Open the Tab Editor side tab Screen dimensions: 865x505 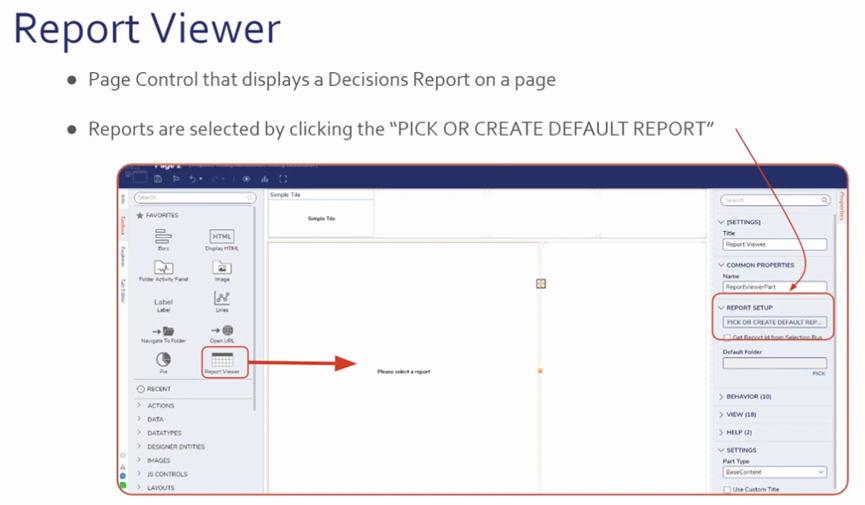(x=123, y=291)
